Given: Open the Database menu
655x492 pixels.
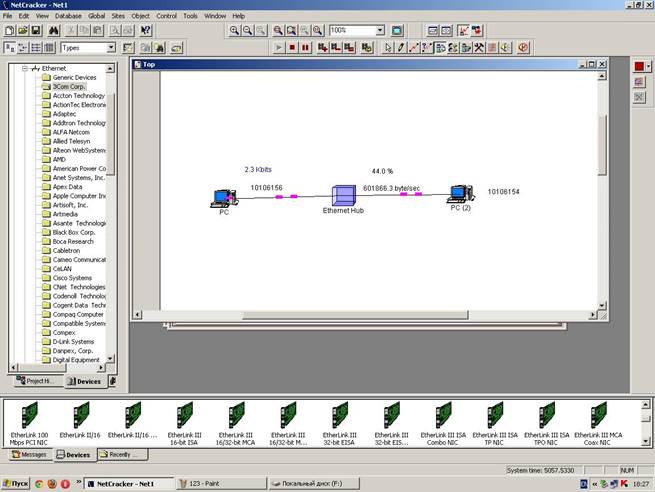Looking at the screenshot, I should [68, 16].
